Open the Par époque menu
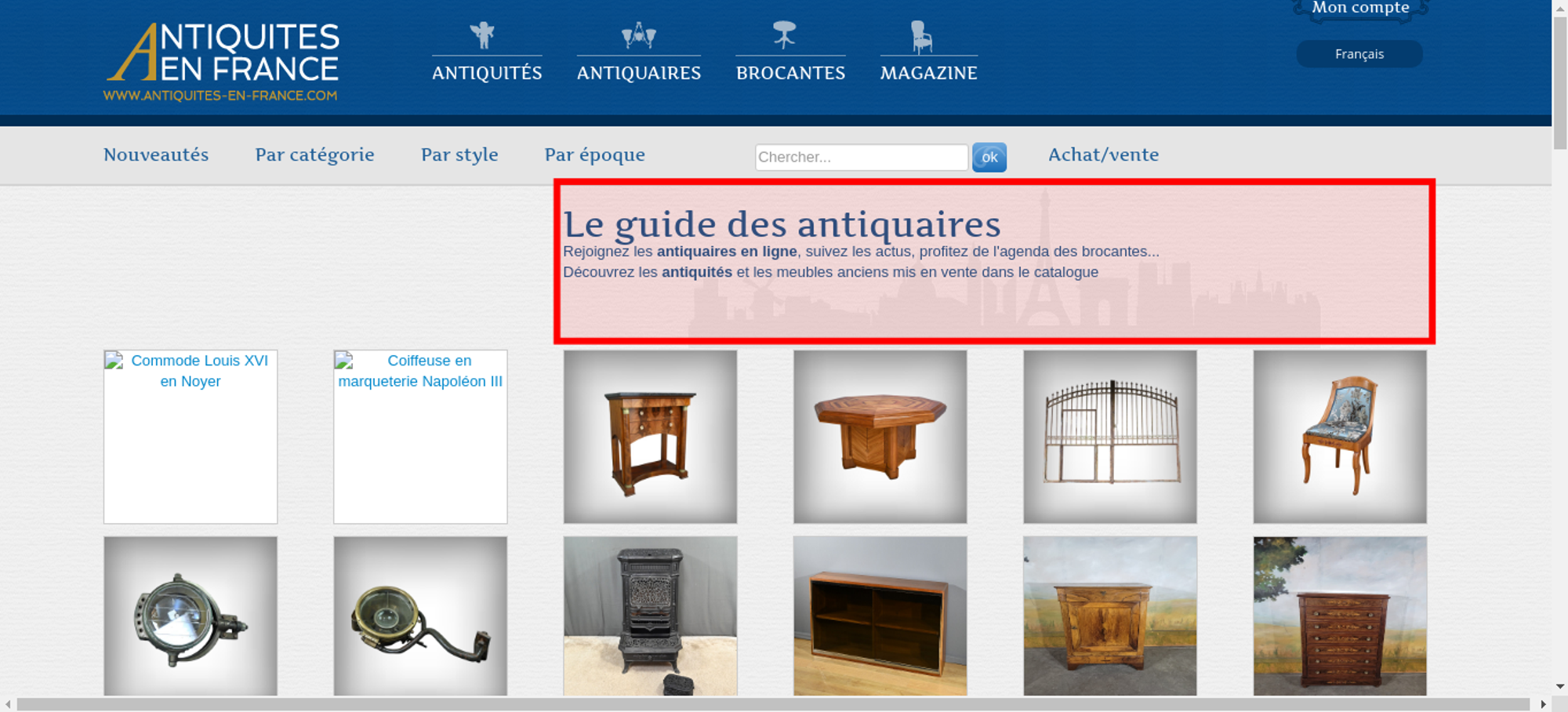The height and width of the screenshot is (712, 1568). coord(594,154)
